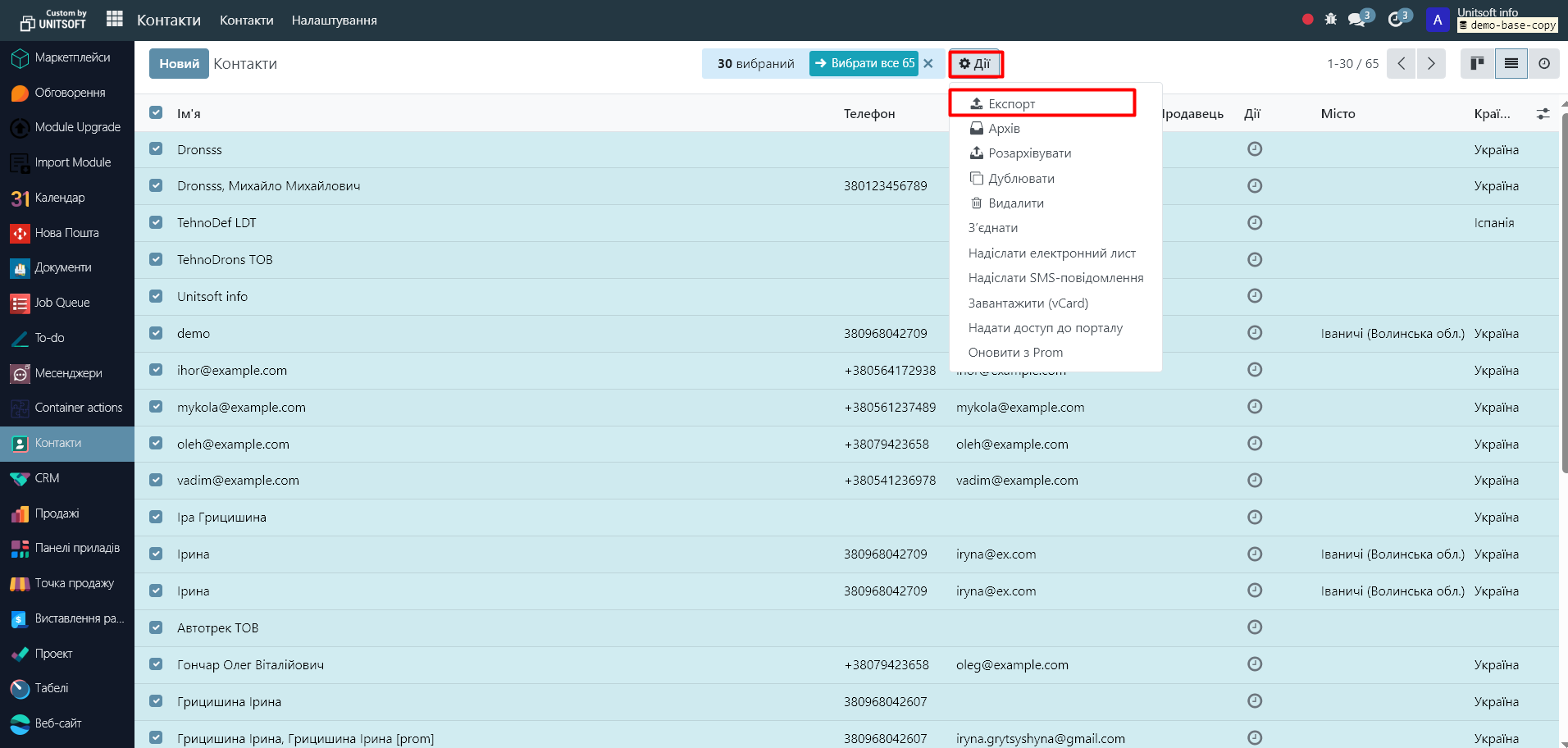Deselect the Автотрек ТОВ contact checkbox
Image resolution: width=1568 pixels, height=748 pixels.
point(156,627)
